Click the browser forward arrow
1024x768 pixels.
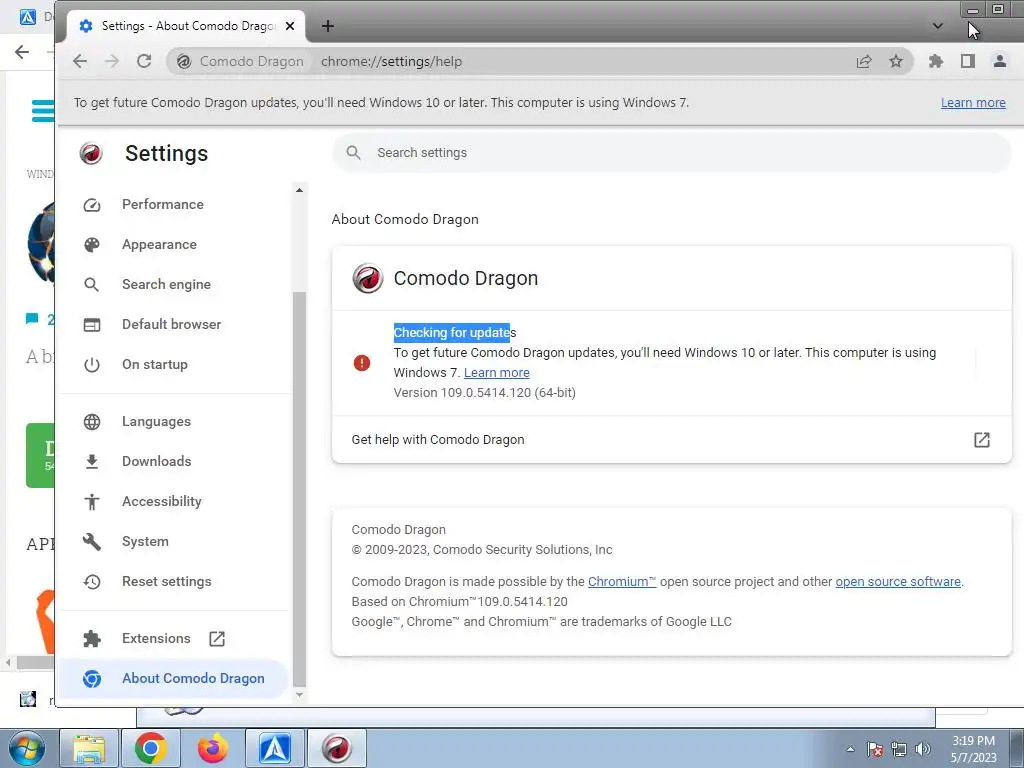point(112,61)
